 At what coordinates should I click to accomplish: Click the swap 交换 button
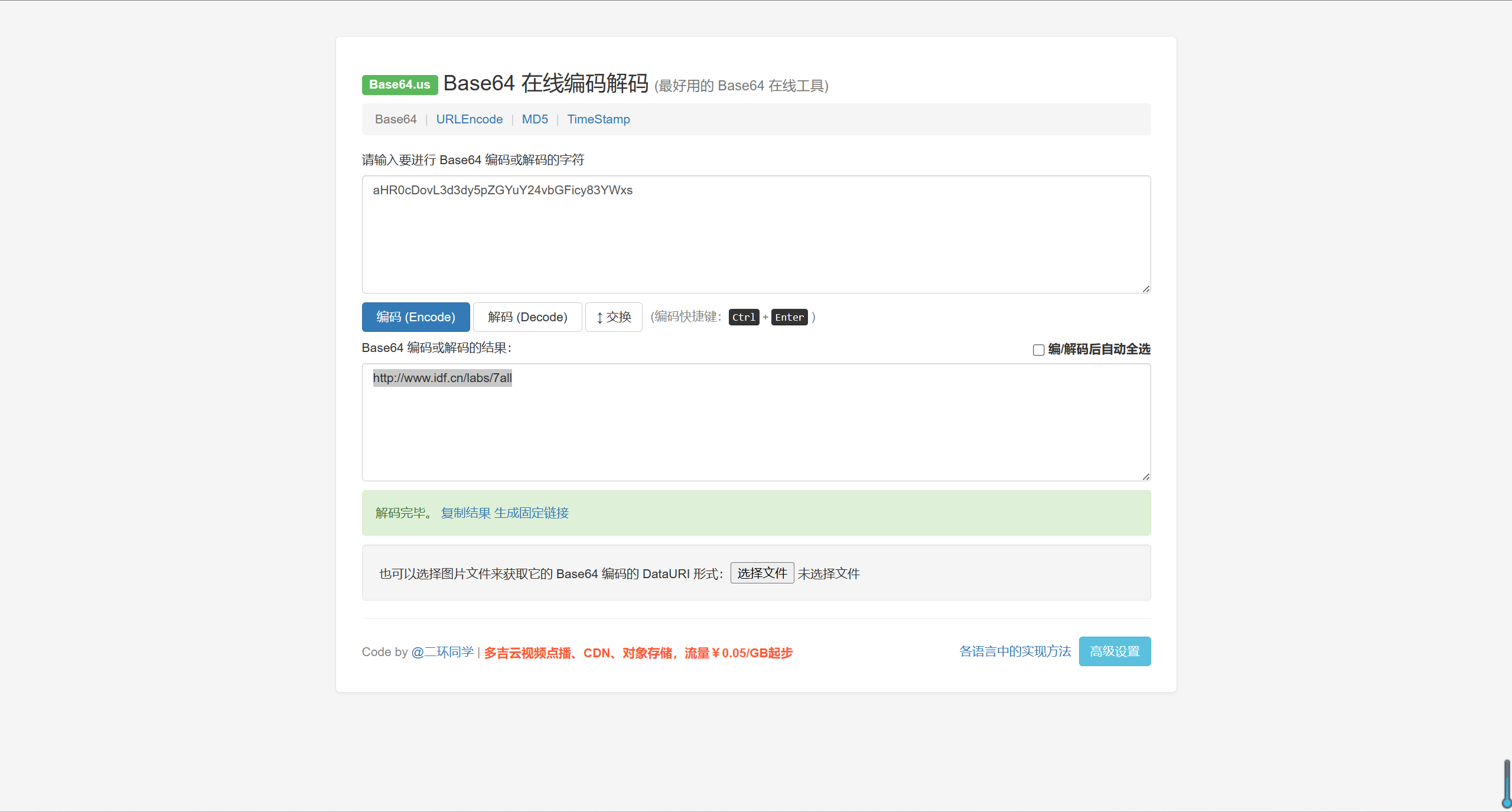(613, 317)
